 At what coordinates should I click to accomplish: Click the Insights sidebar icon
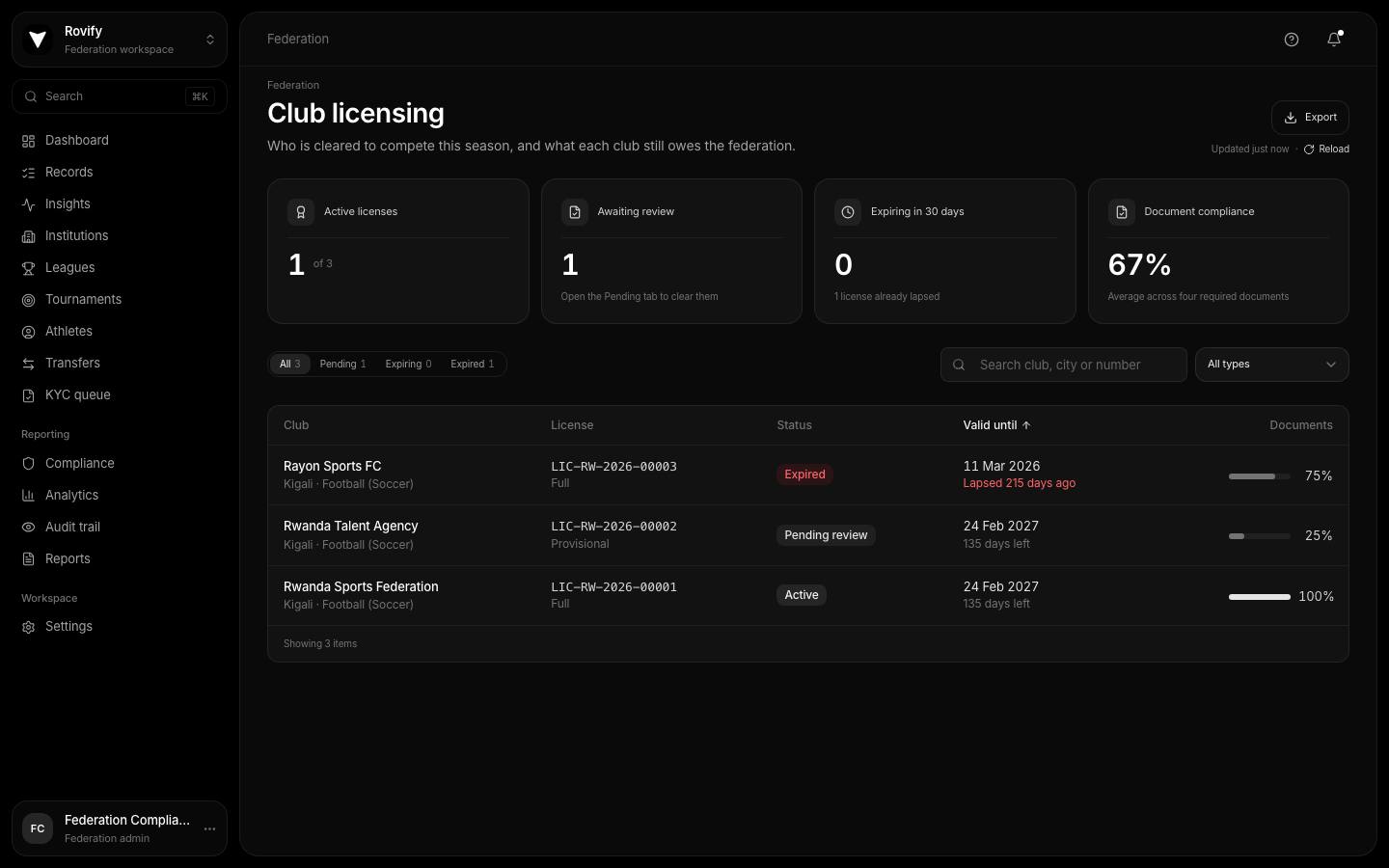(29, 204)
